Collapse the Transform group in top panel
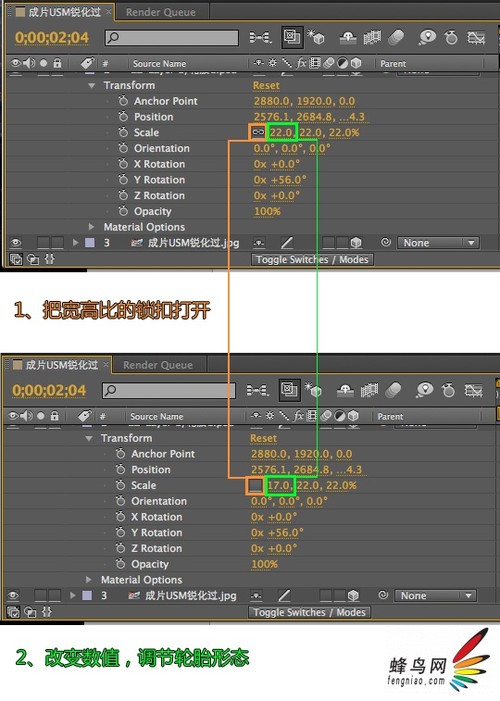Viewport: 500px width, 701px height. 91,85
